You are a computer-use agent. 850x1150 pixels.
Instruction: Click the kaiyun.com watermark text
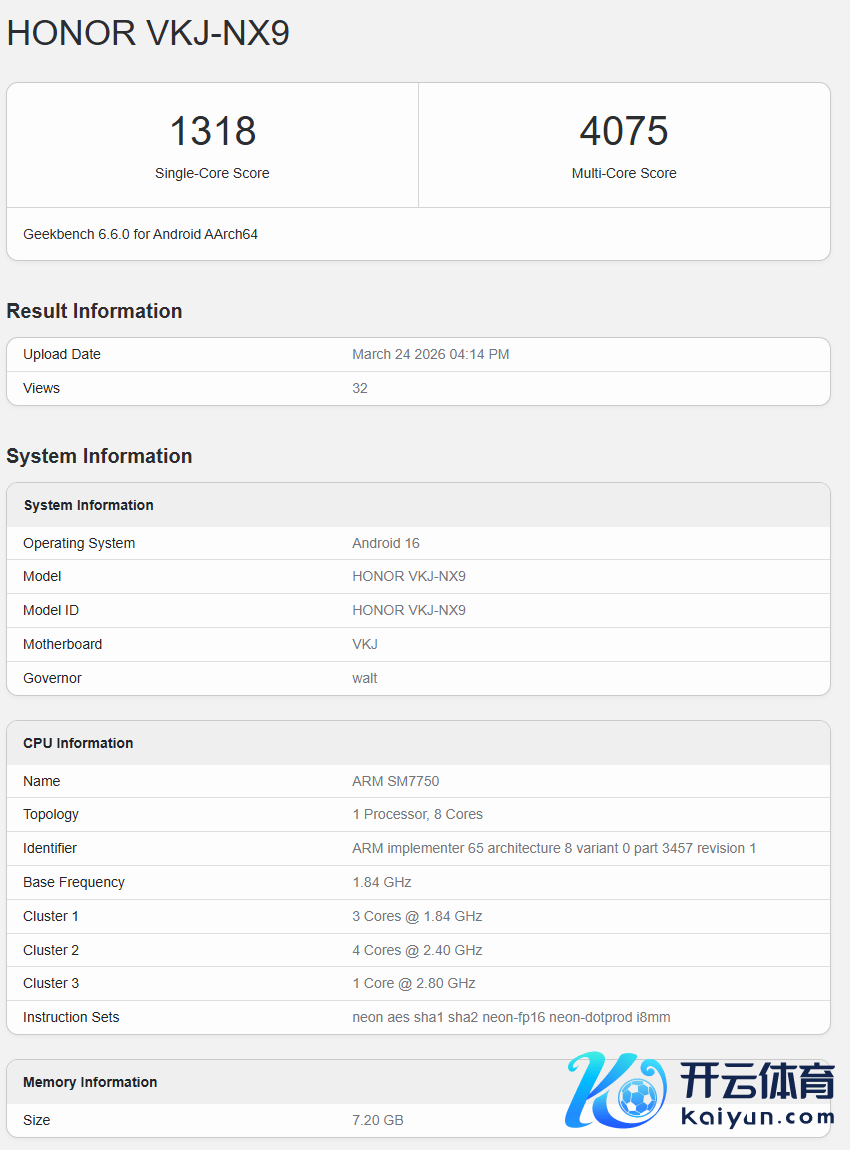click(x=757, y=1117)
